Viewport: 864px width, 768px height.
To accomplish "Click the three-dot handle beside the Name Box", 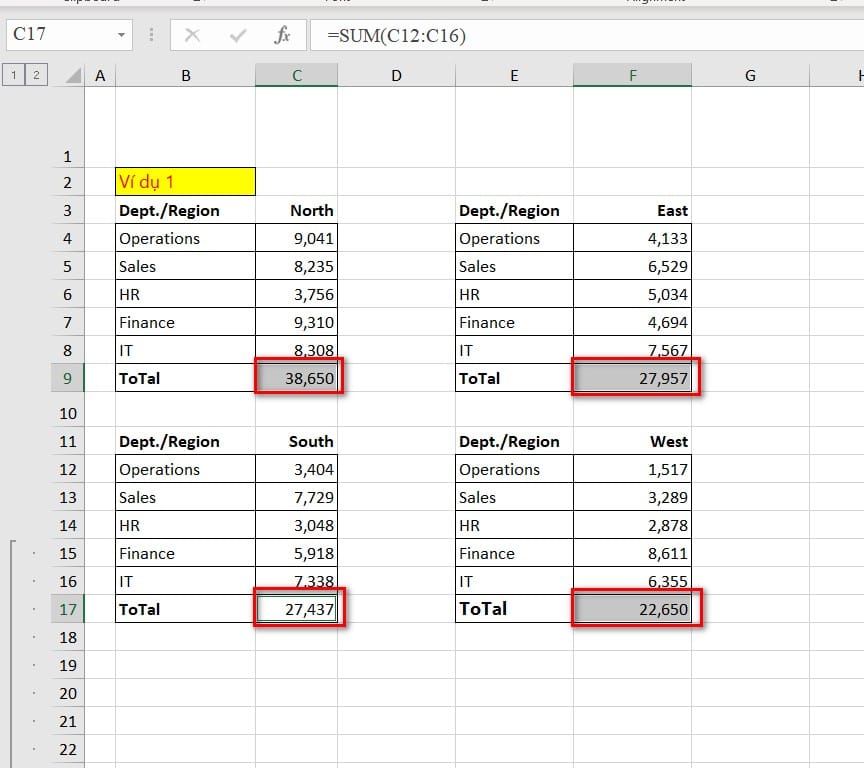I will point(152,35).
